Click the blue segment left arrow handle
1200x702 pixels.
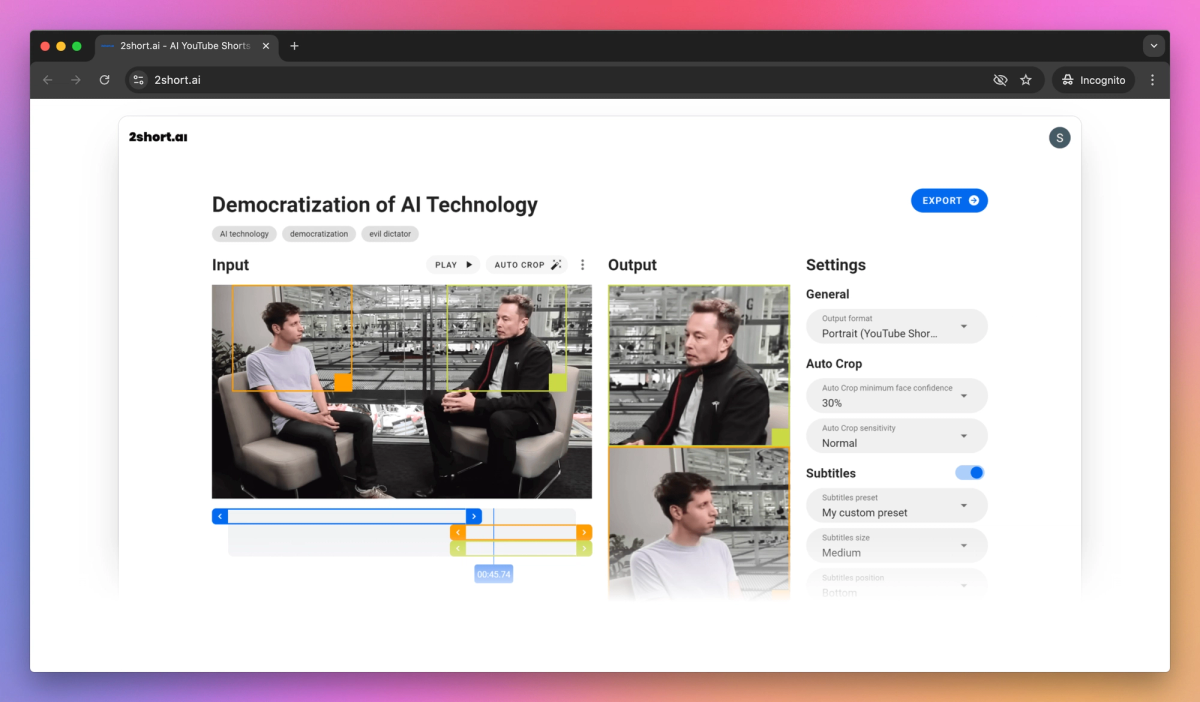(x=220, y=517)
